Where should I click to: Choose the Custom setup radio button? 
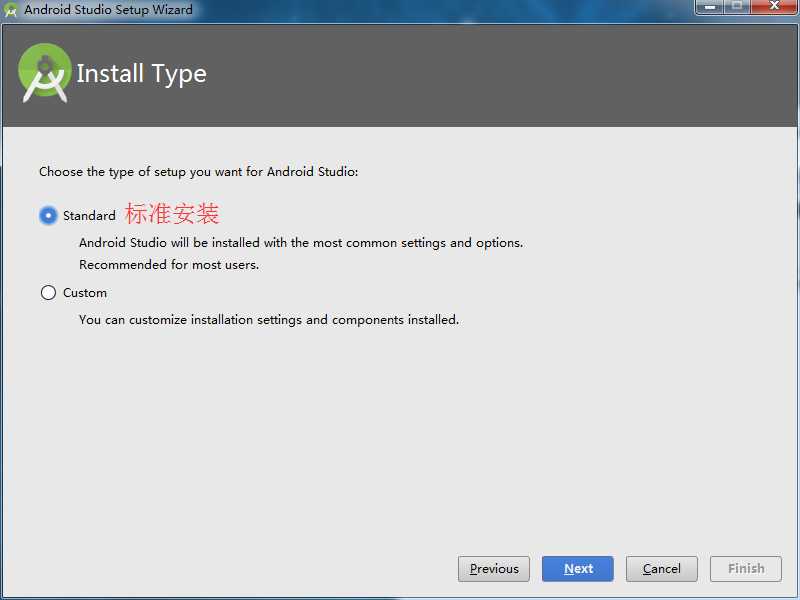click(x=48, y=293)
